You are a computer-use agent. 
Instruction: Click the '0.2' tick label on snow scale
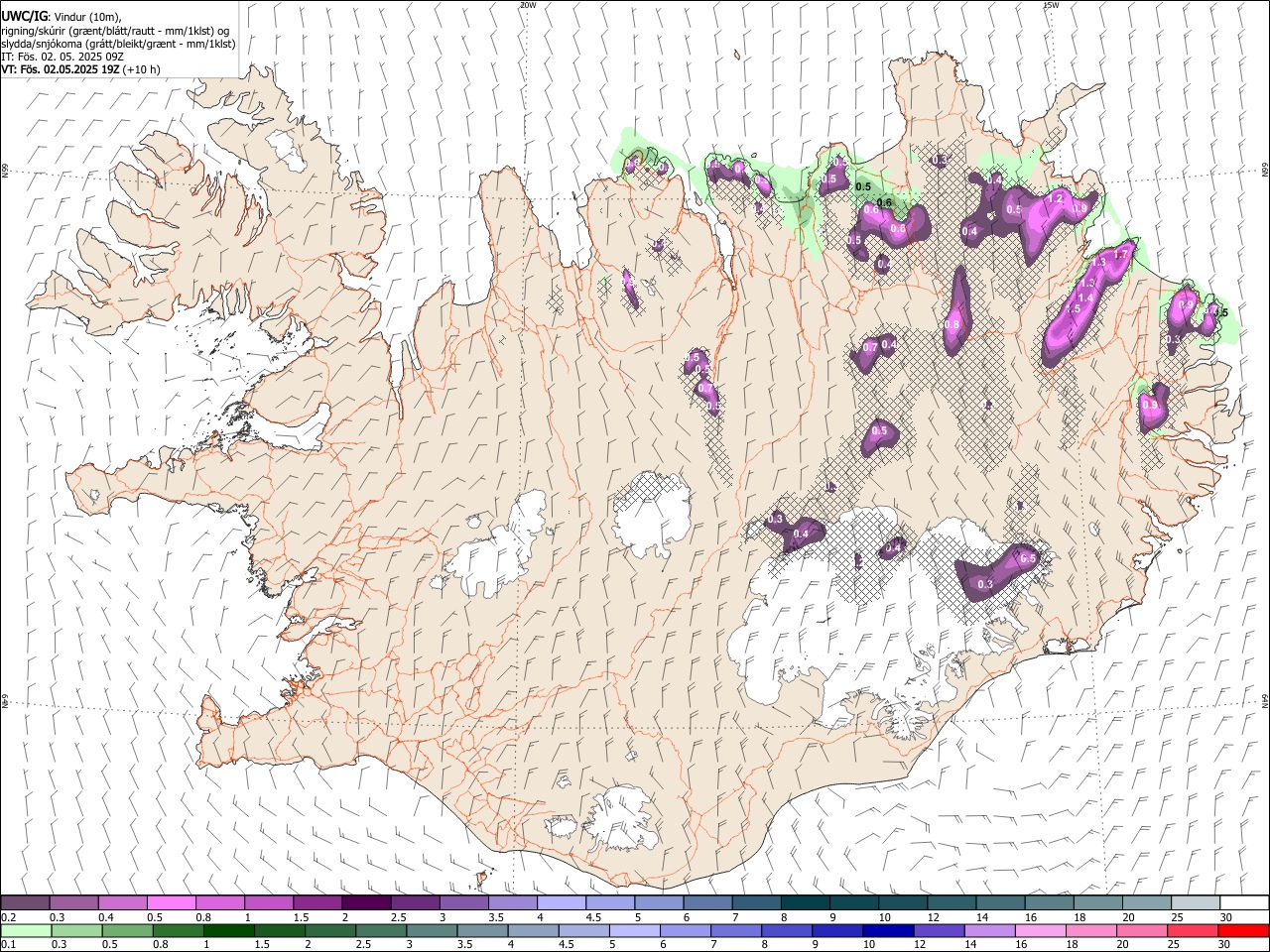8,917
